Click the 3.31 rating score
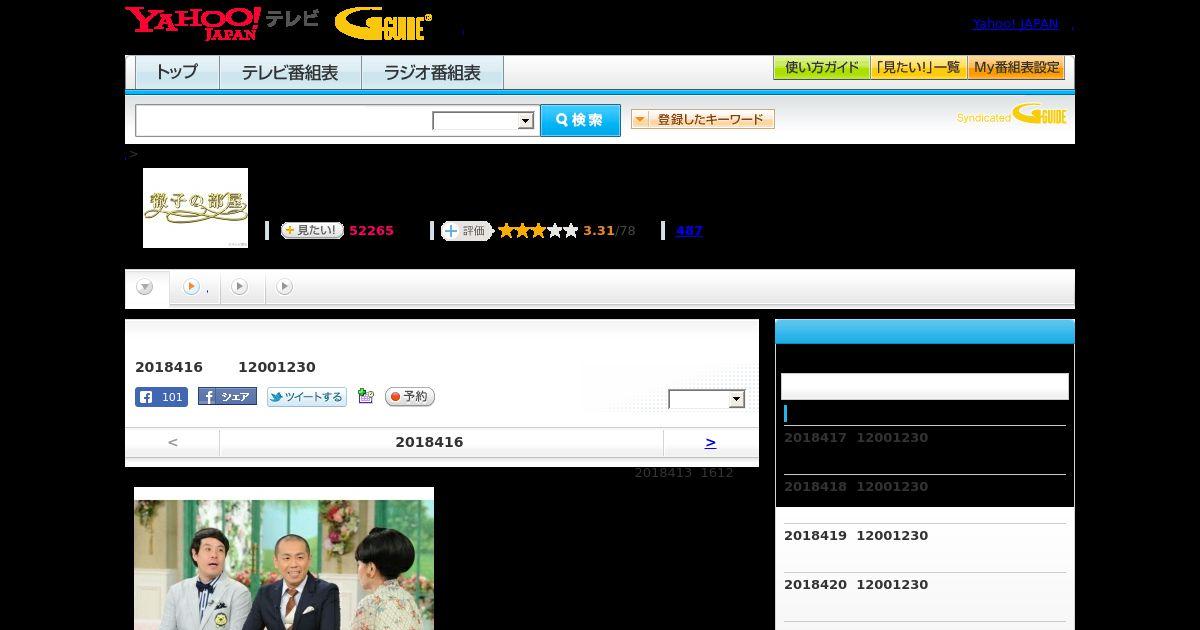Screen dimensions: 1200x630 click(599, 231)
